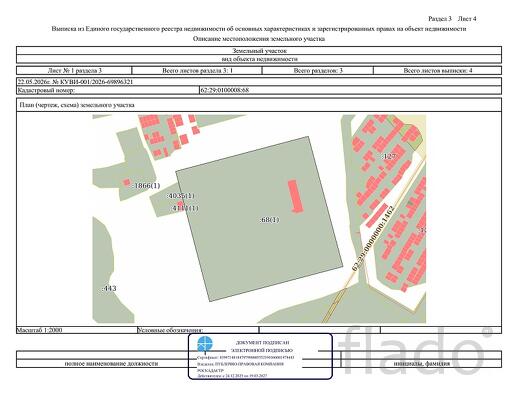The width and height of the screenshot is (518, 400).
Task: Click the road label '62:29:0000000:1462'
Action: pos(373,238)
